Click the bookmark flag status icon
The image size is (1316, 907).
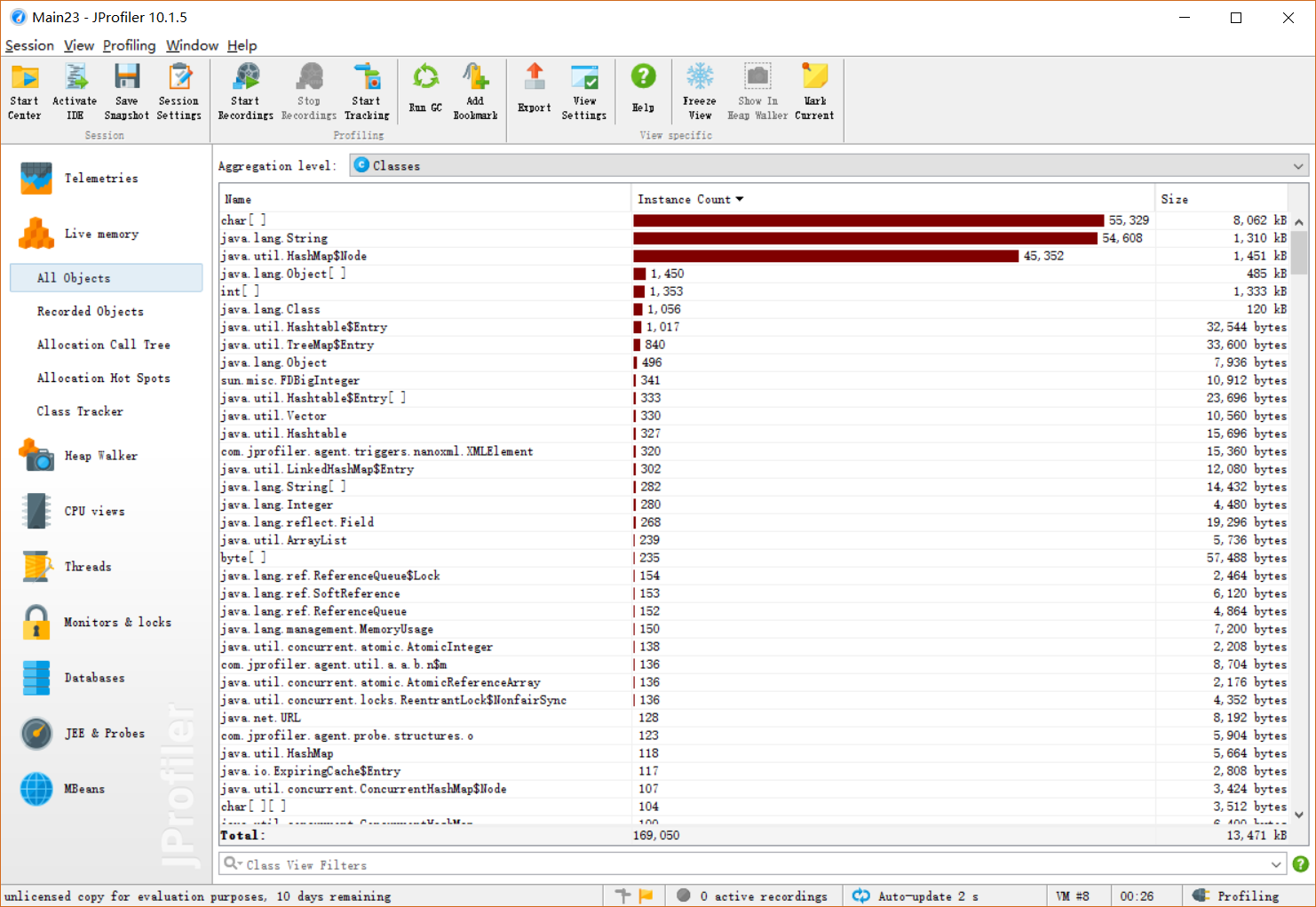coord(646,896)
